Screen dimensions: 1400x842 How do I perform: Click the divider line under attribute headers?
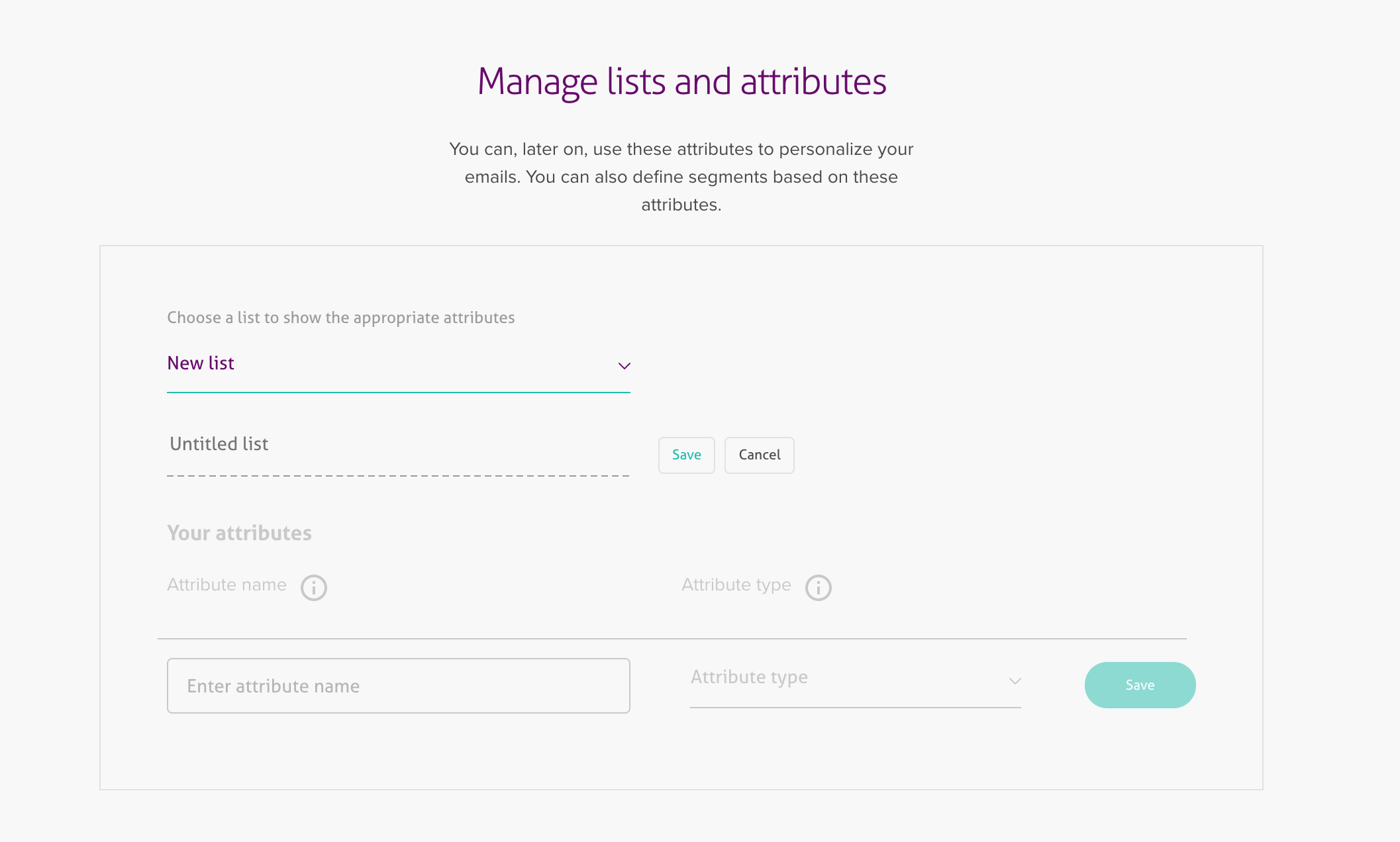(x=672, y=639)
